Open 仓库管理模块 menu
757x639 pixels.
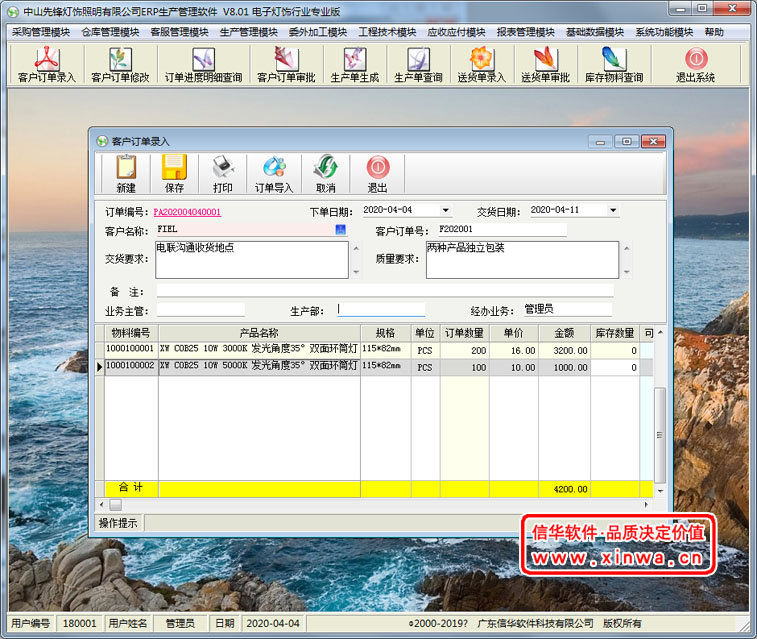click(x=110, y=32)
